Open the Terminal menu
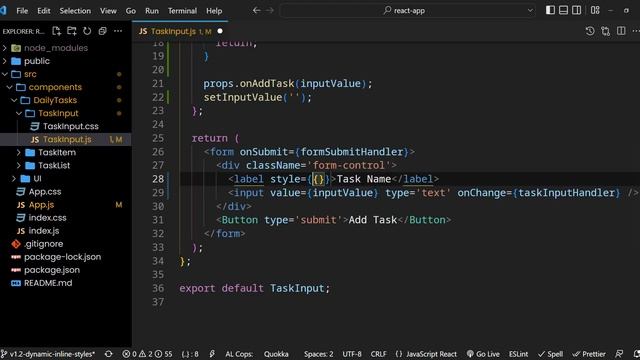This screenshot has width=640, height=360. click(x=182, y=11)
